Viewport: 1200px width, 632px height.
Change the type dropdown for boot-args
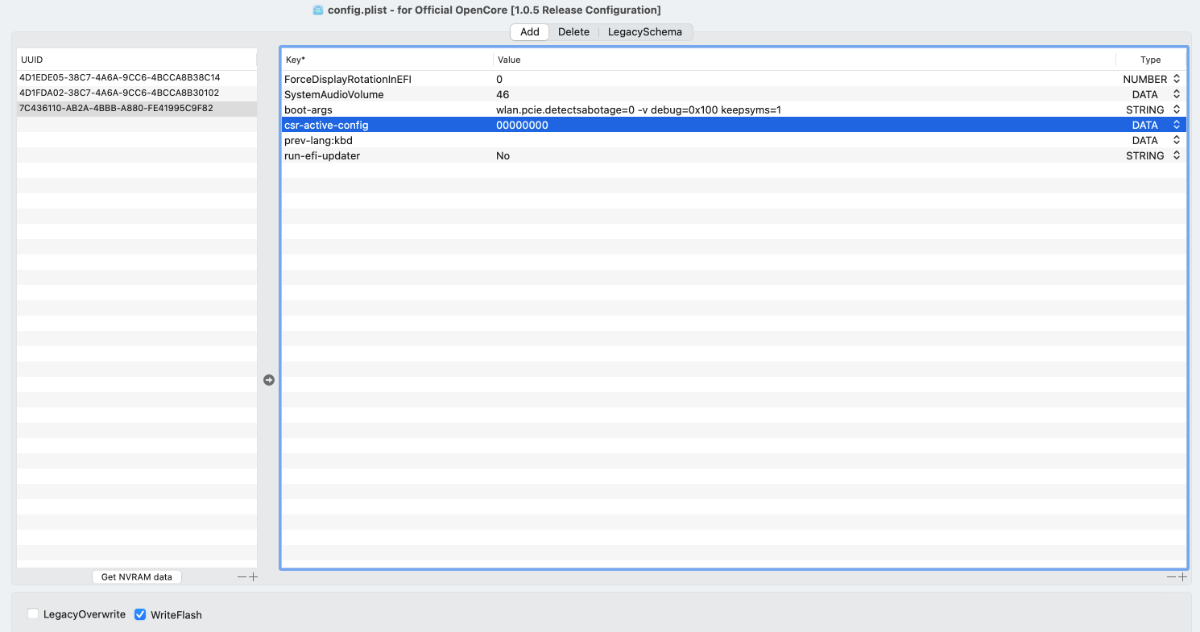1176,110
